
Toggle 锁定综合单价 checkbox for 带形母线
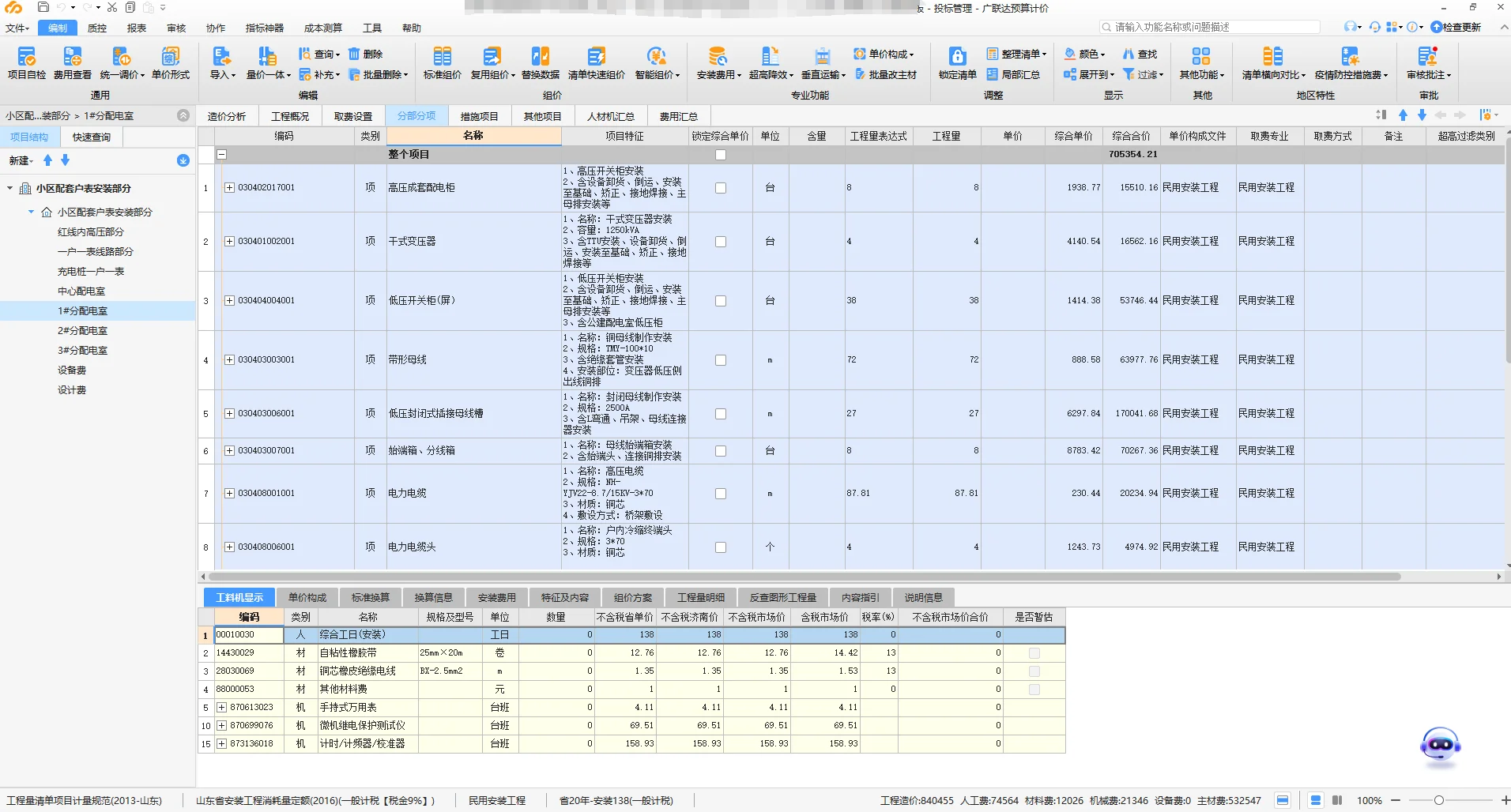721,360
